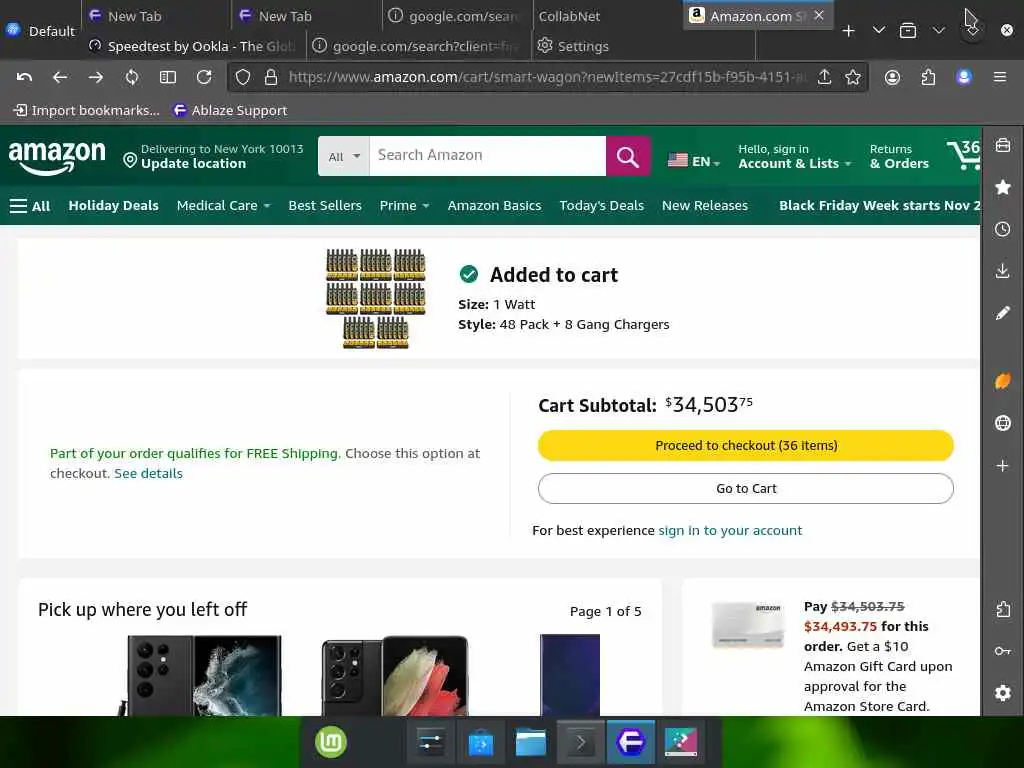The height and width of the screenshot is (768, 1024).
Task: Launch the terminal from the taskbar
Action: [x=580, y=742]
